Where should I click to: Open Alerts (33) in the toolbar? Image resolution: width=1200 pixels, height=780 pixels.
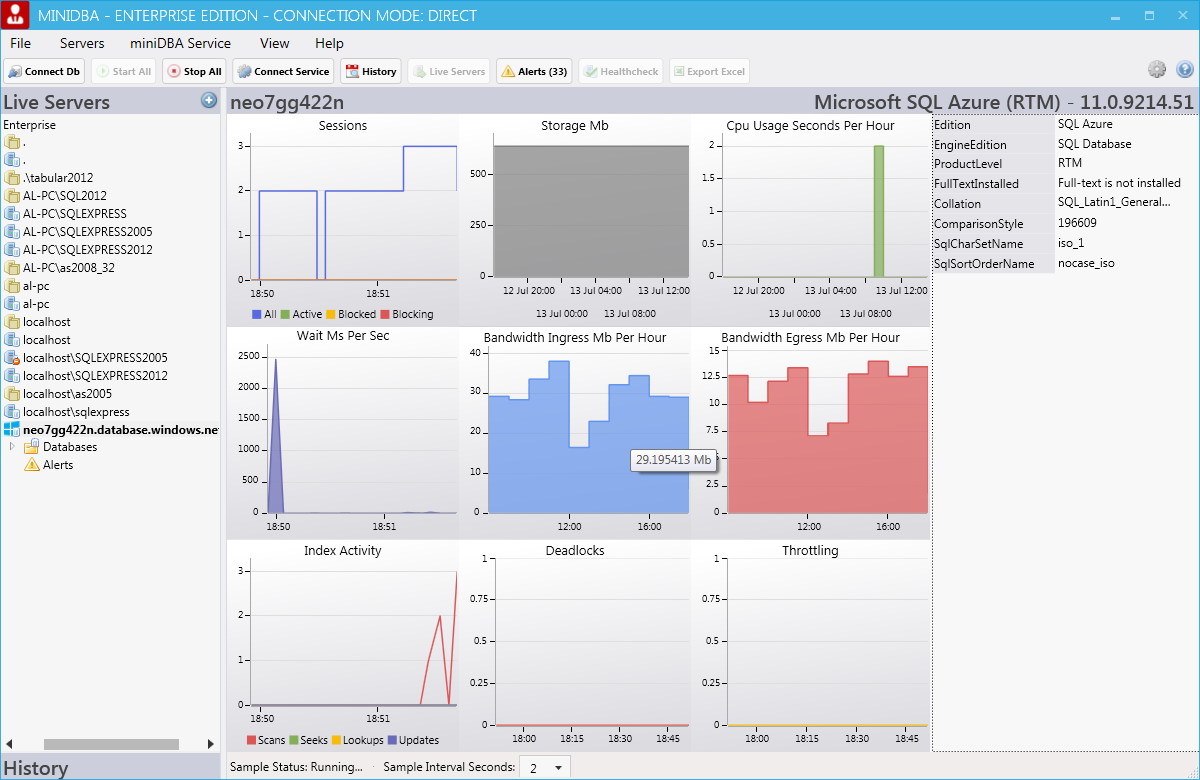click(534, 71)
